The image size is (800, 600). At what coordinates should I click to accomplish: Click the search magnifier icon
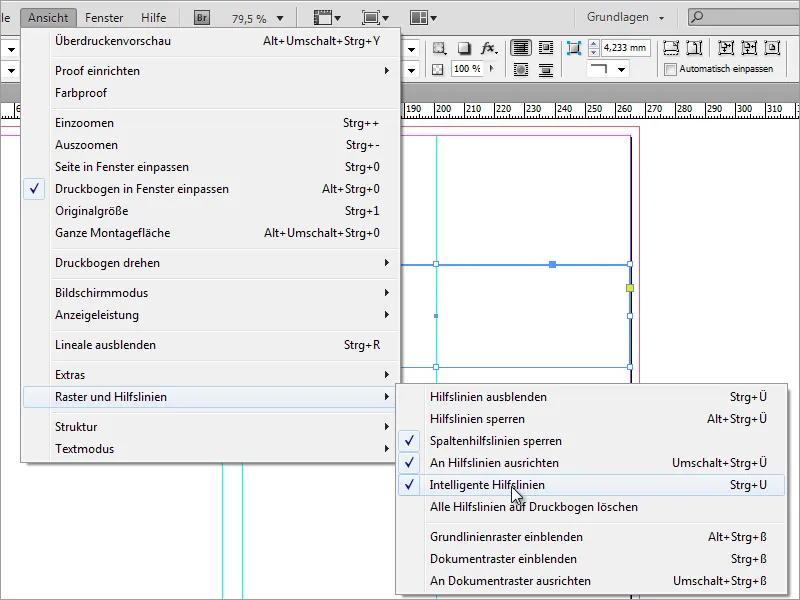coord(697,17)
